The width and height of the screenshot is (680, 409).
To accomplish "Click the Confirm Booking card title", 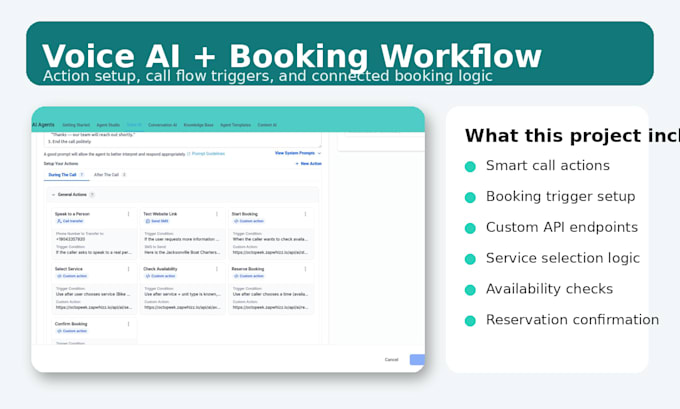I will pyautogui.click(x=71, y=324).
